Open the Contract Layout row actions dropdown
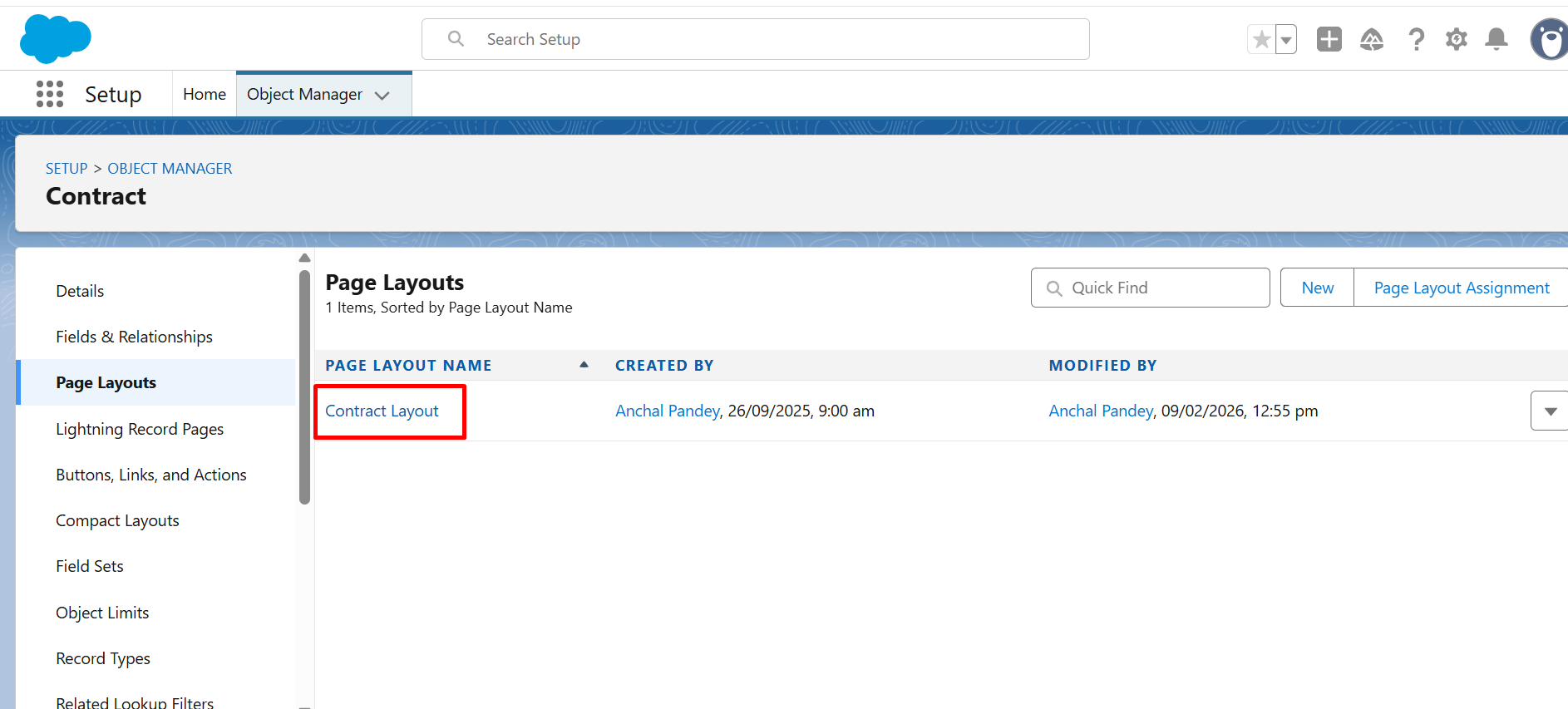 pos(1550,411)
